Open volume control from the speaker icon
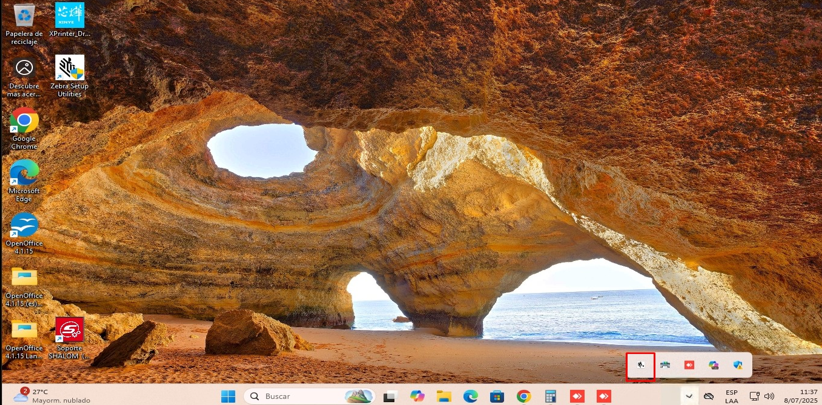Image resolution: width=822 pixels, height=405 pixels. click(x=769, y=396)
